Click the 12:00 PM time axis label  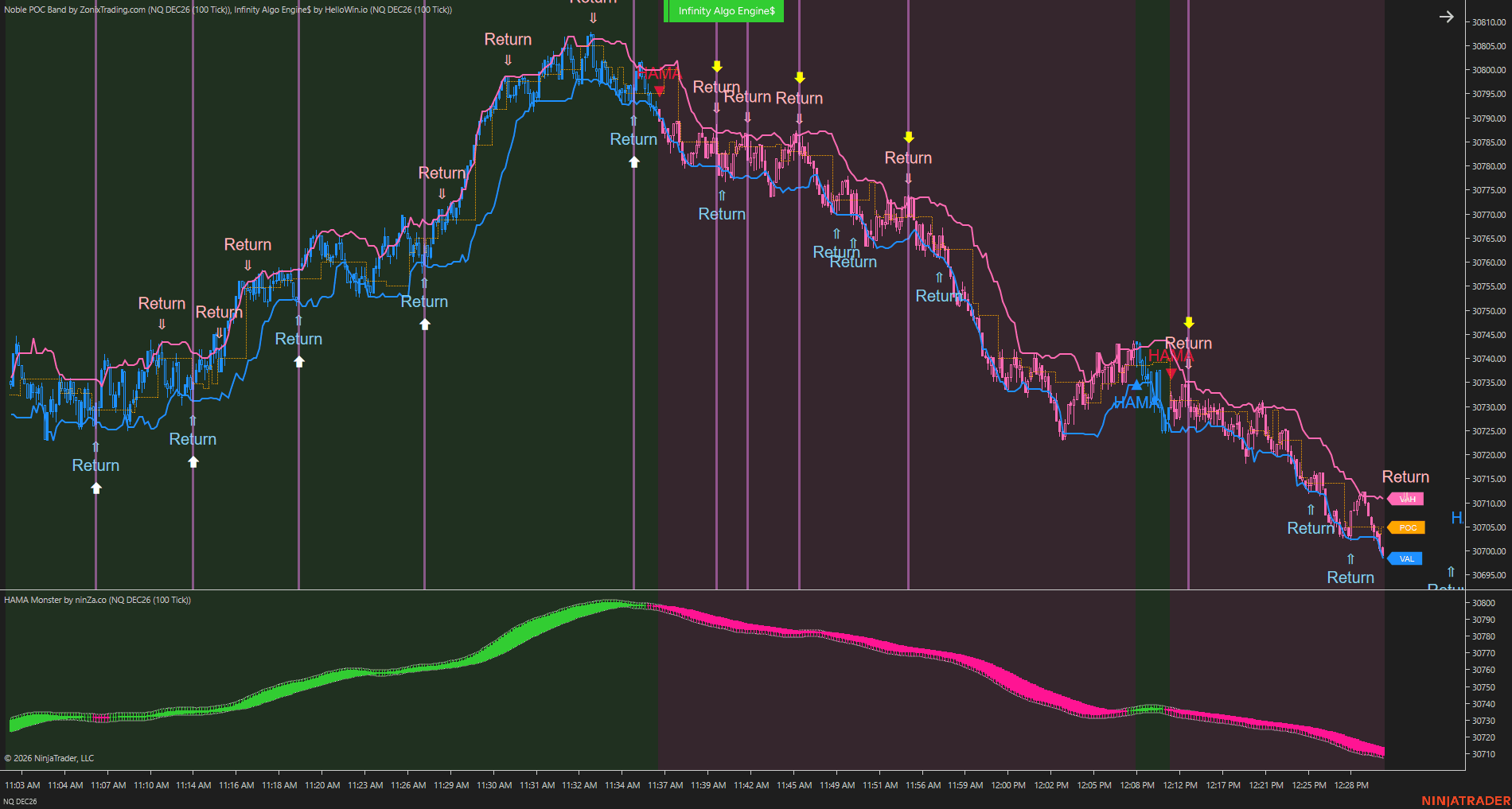pos(1008,785)
